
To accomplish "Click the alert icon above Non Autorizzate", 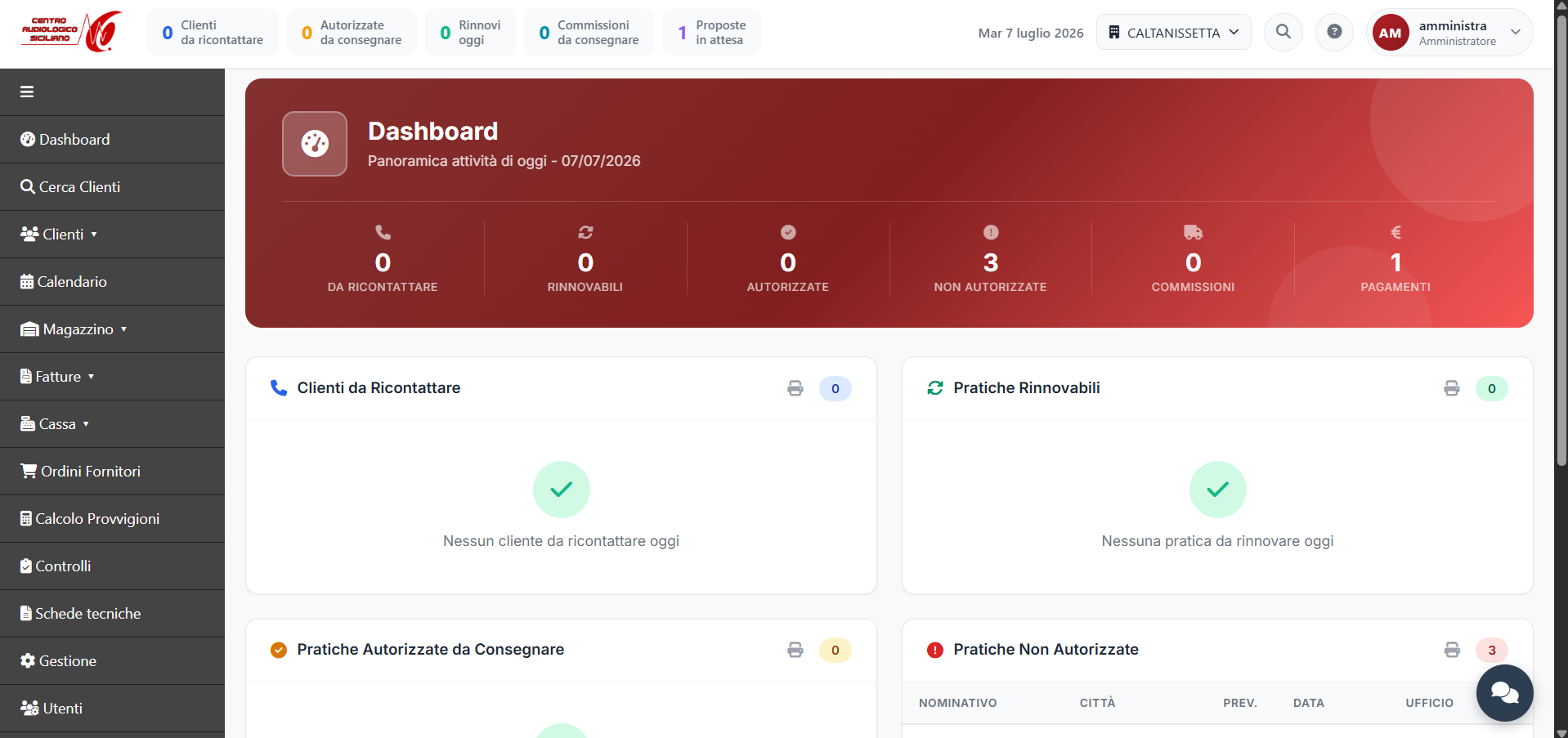I will pos(991,232).
